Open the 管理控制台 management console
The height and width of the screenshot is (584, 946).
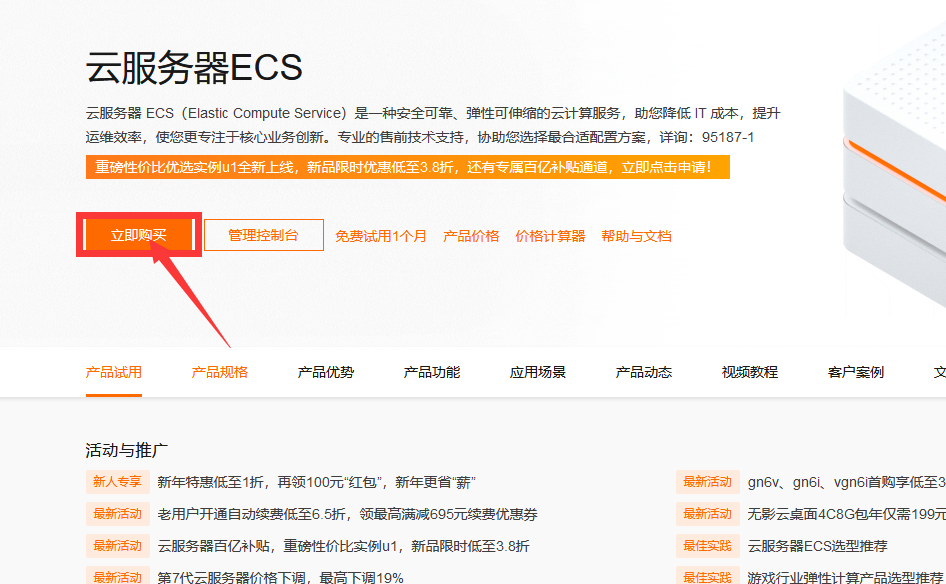point(264,235)
